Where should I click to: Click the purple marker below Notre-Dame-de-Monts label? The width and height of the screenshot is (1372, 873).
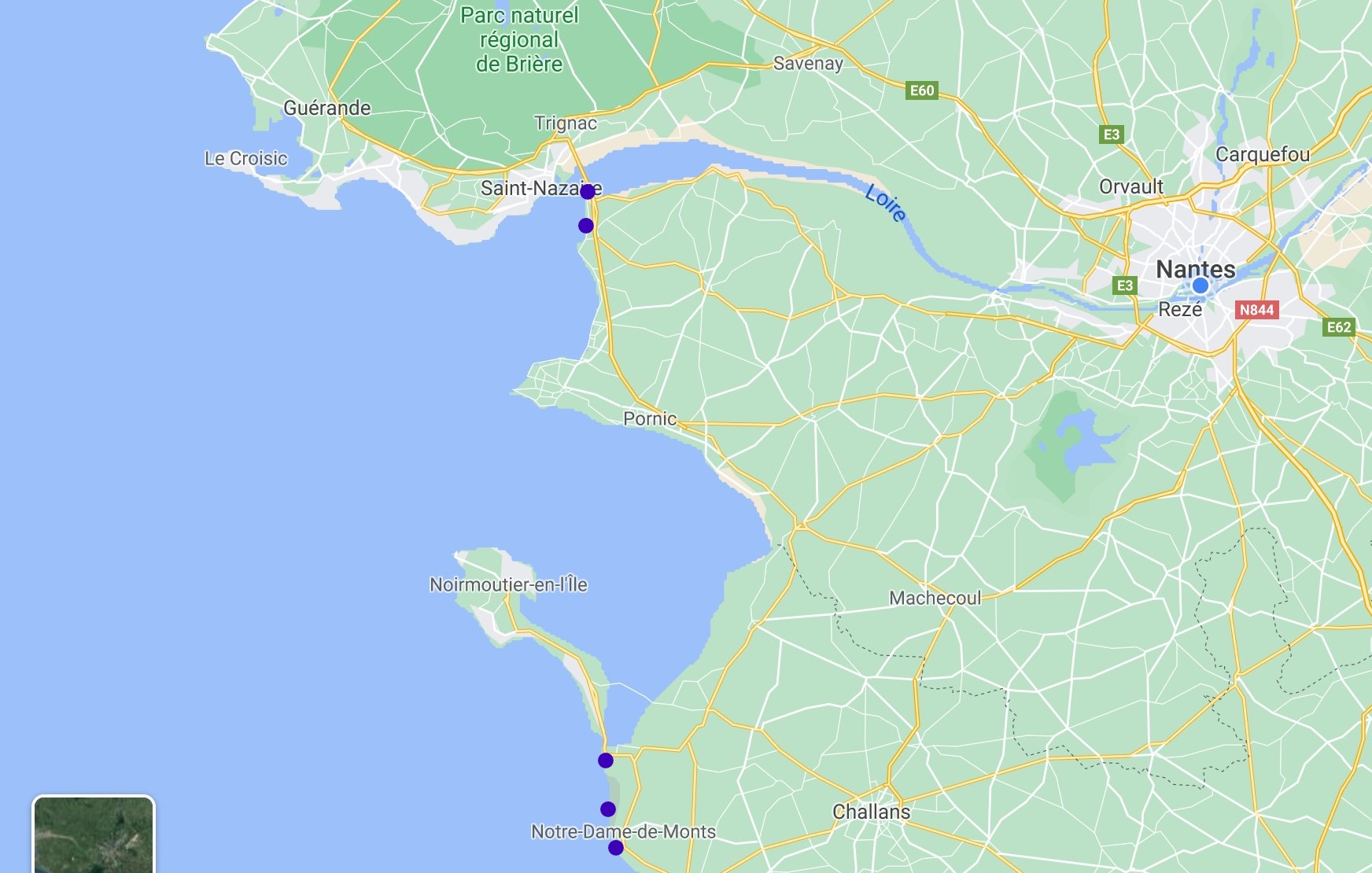pyautogui.click(x=616, y=848)
